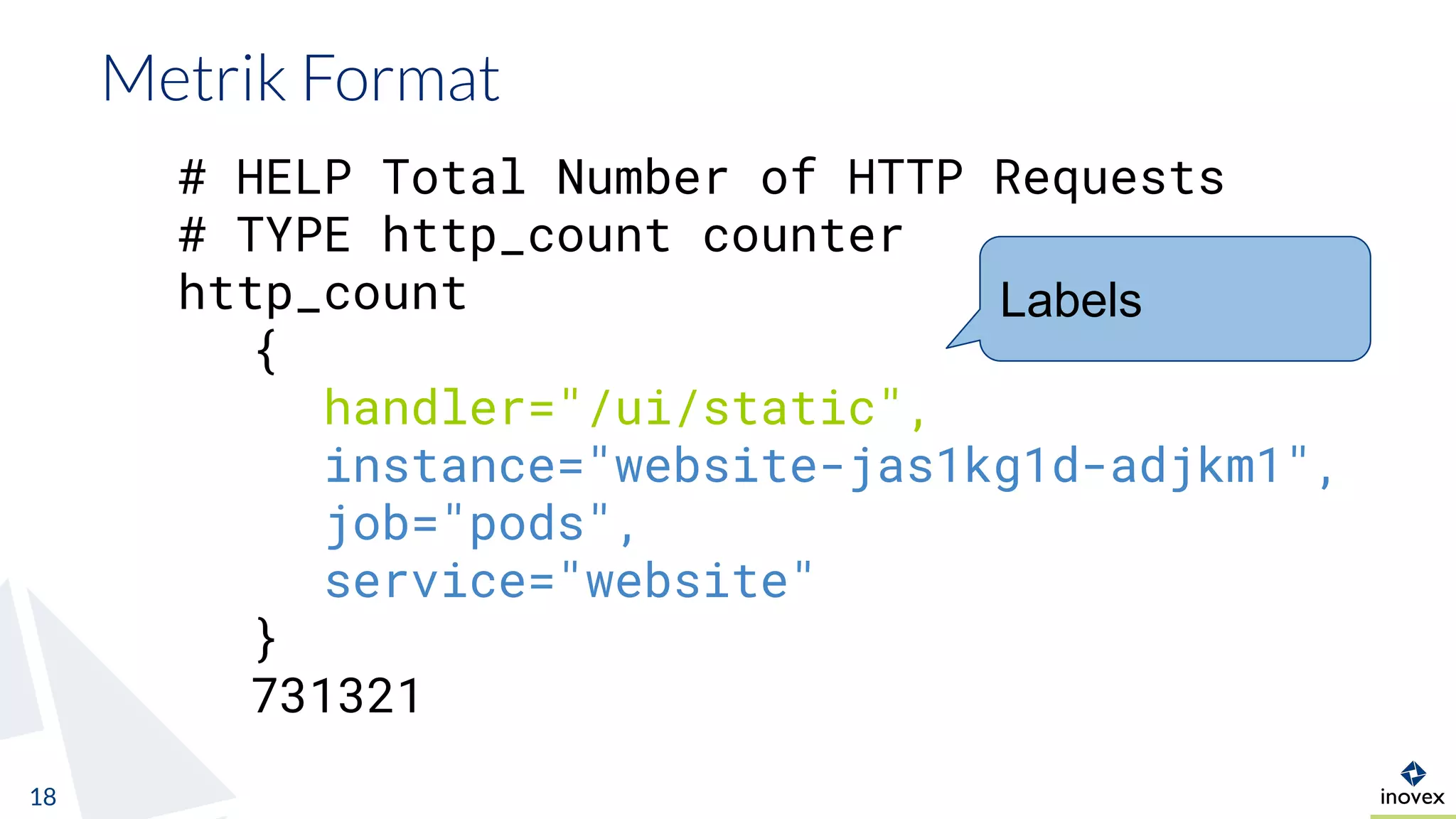Click the word Requests in the HELP line
This screenshot has height=819, width=1456.
1109,178
